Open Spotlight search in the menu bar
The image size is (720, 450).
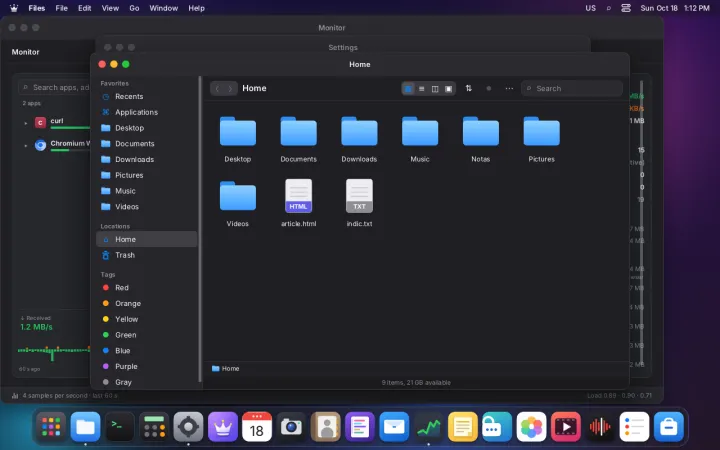coord(608,8)
